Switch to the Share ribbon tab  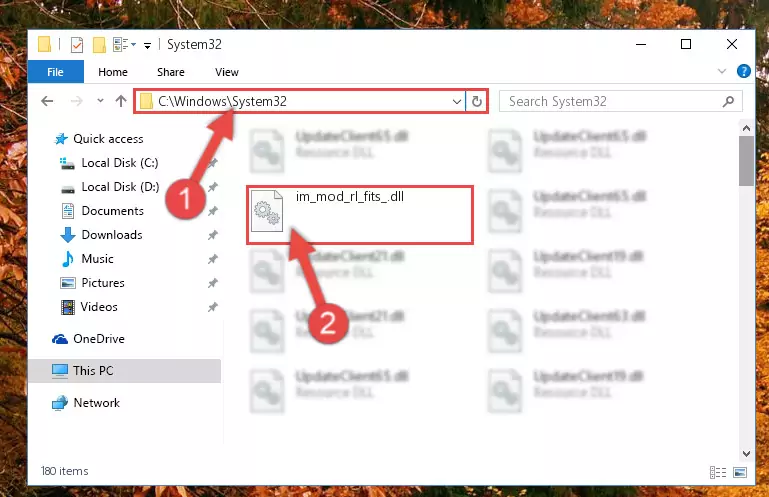(171, 72)
